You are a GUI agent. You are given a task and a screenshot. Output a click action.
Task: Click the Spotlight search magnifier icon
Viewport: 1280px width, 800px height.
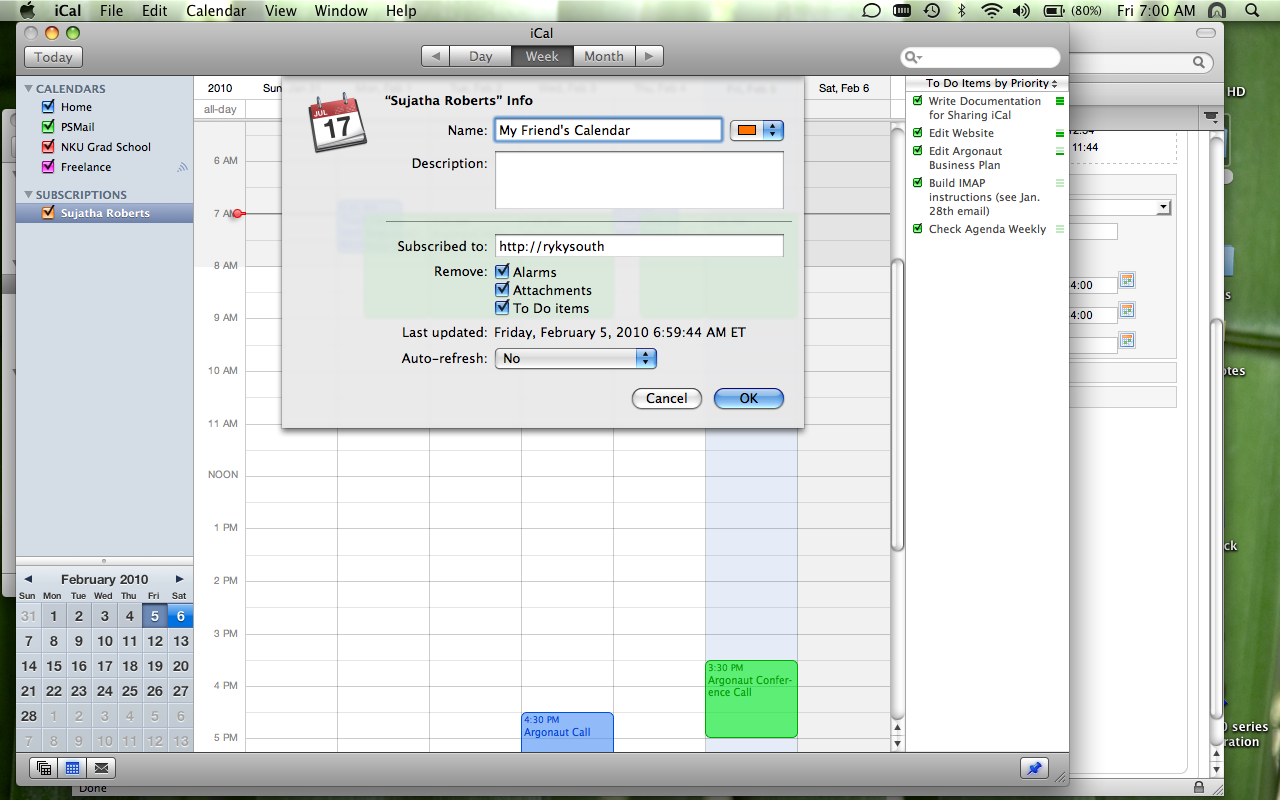(x=1252, y=11)
